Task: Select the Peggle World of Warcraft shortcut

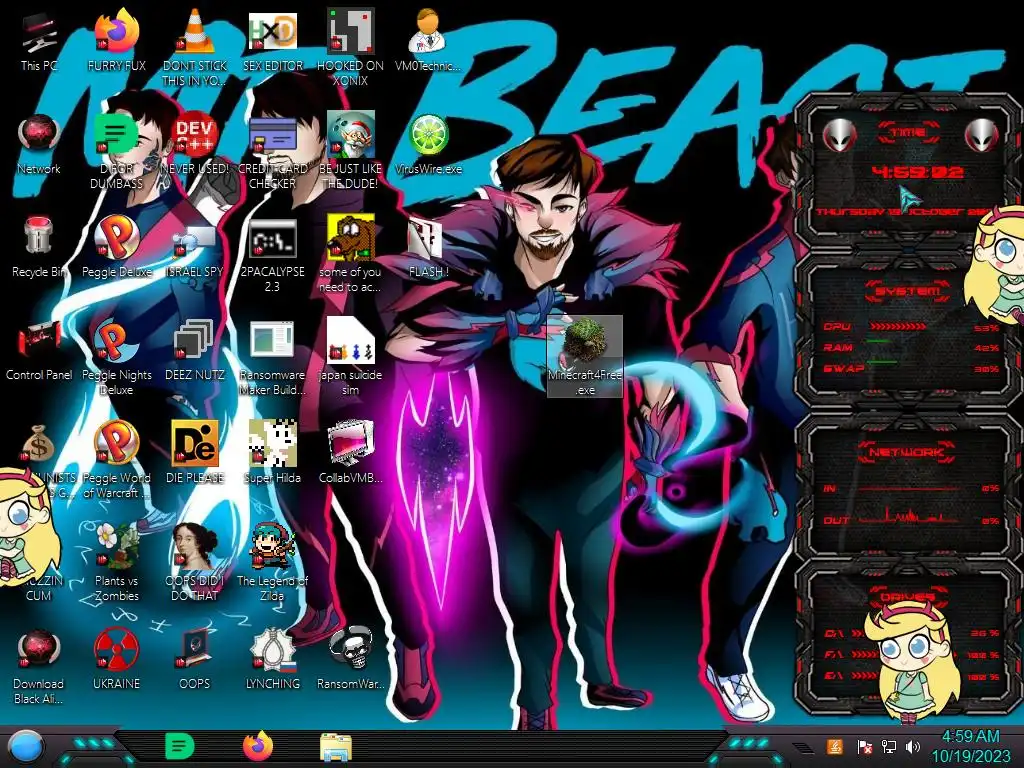Action: pos(116,460)
